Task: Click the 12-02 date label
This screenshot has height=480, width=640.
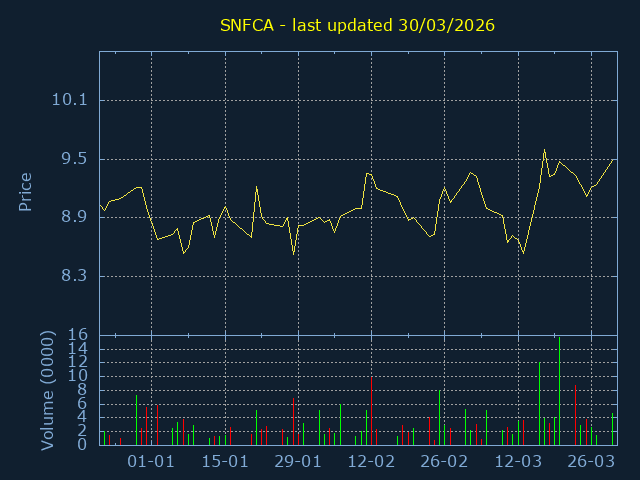Action: (371, 462)
